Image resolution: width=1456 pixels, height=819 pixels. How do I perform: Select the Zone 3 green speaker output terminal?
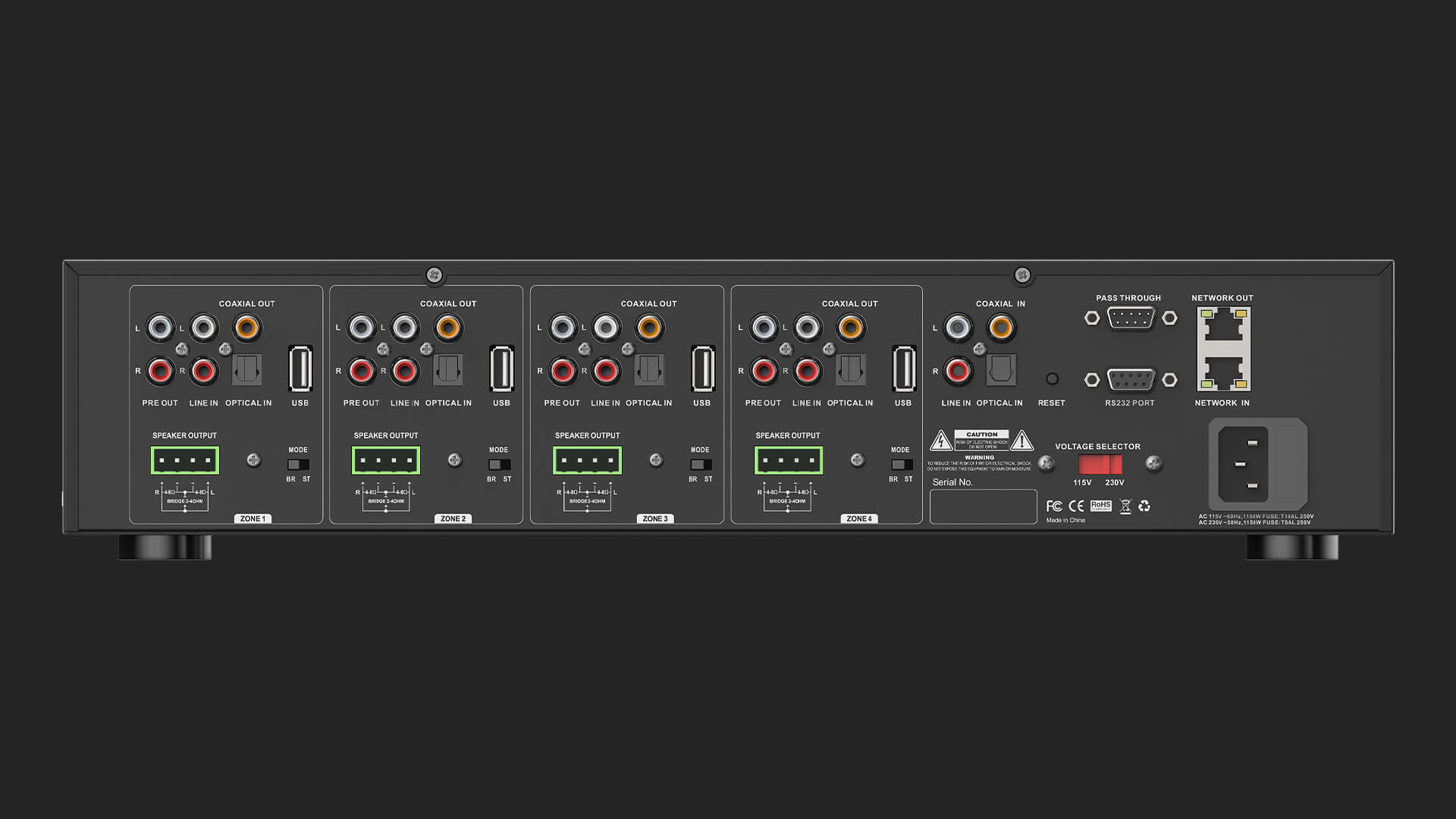pos(586,459)
